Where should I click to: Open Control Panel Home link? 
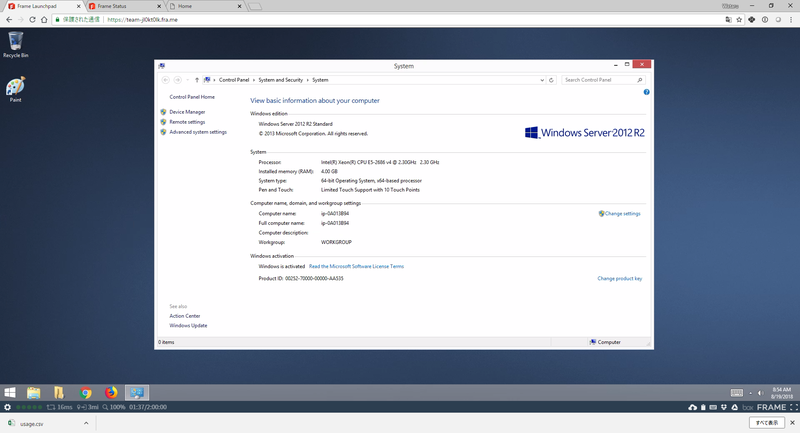pyautogui.click(x=192, y=97)
